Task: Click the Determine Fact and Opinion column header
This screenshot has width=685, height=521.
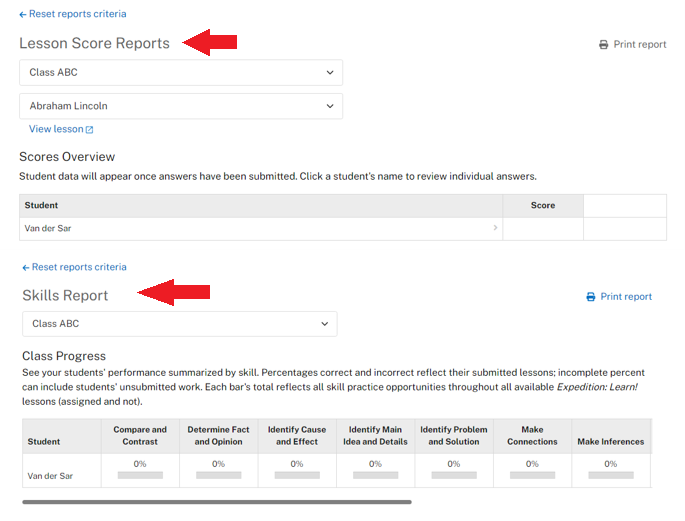Action: [x=218, y=435]
